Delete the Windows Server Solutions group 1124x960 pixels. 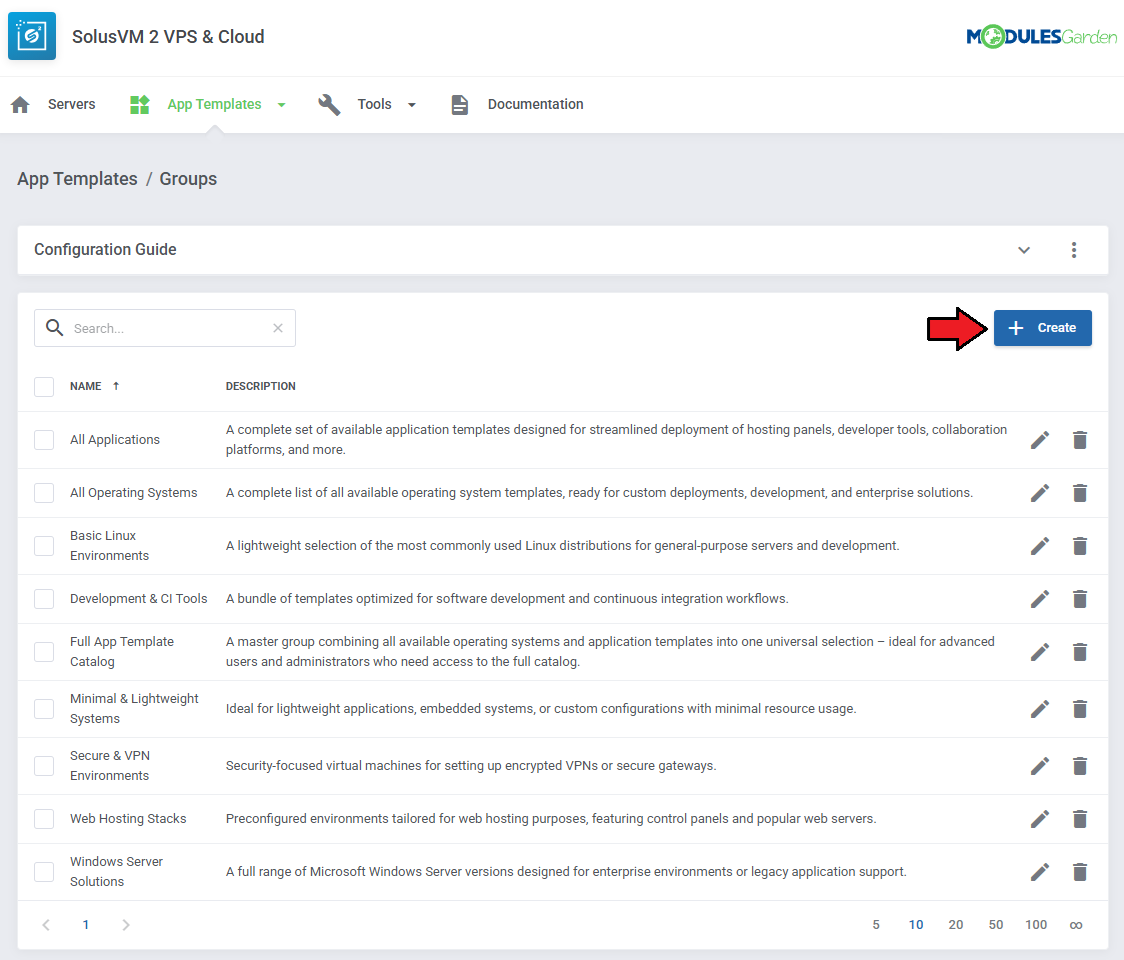(x=1080, y=872)
